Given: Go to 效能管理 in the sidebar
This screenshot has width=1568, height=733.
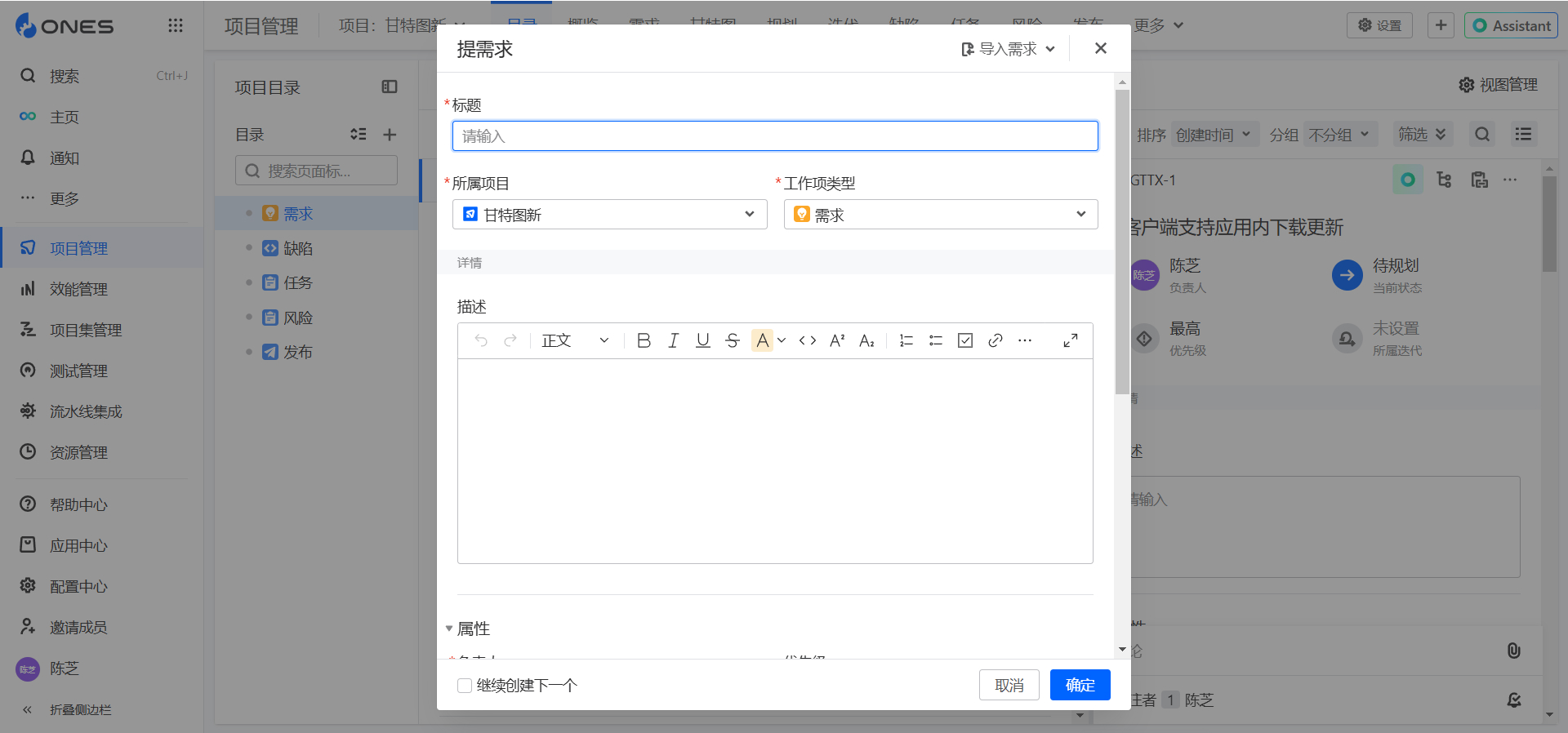Looking at the screenshot, I should [x=102, y=289].
